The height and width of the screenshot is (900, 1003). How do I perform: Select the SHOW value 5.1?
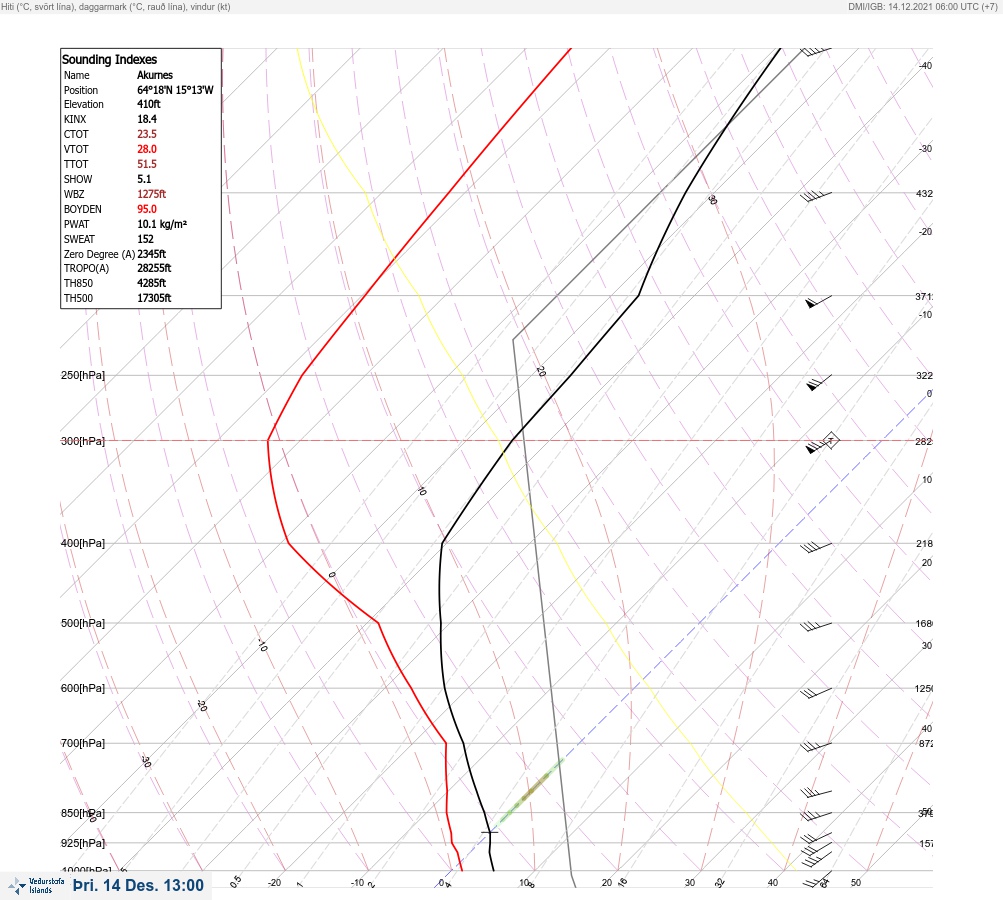tap(144, 179)
